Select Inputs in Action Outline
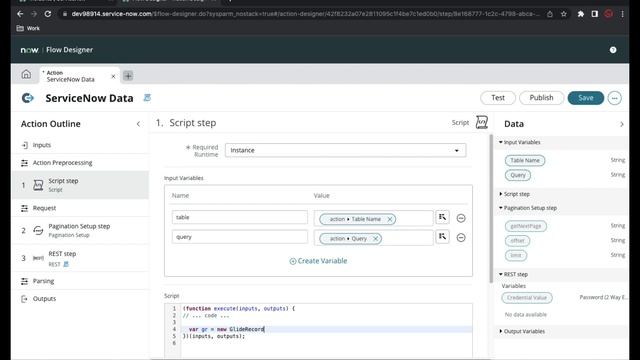The width and height of the screenshot is (640, 360). pyautogui.click(x=81, y=145)
